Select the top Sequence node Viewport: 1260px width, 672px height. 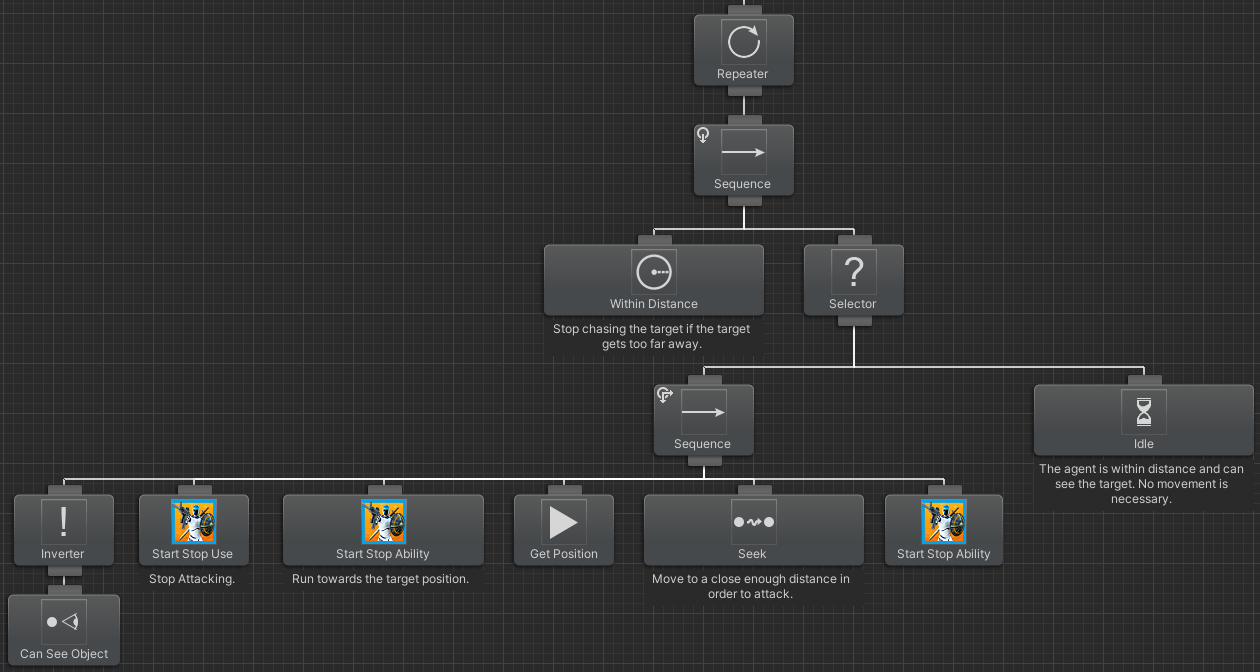pyautogui.click(x=744, y=160)
